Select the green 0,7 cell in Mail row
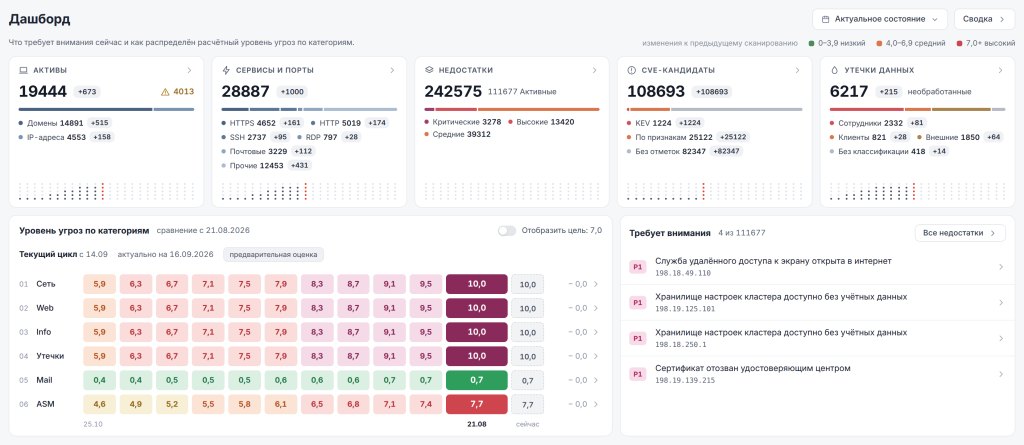This screenshot has width=1024, height=445. pos(477,380)
